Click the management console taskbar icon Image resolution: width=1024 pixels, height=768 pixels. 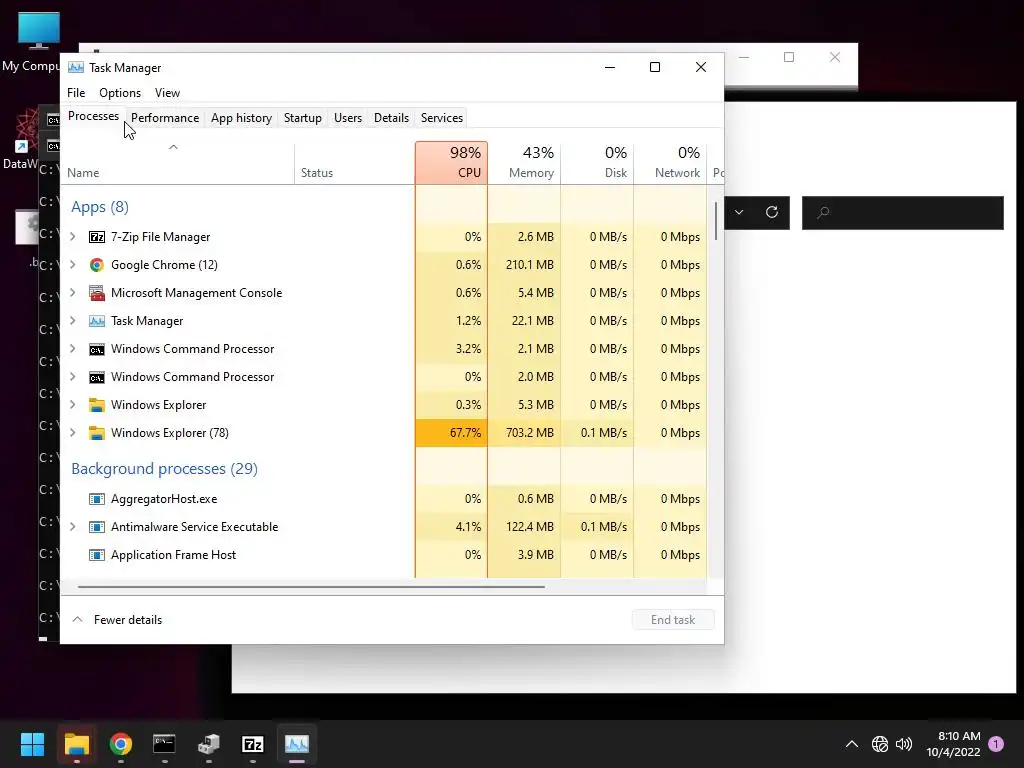point(209,744)
